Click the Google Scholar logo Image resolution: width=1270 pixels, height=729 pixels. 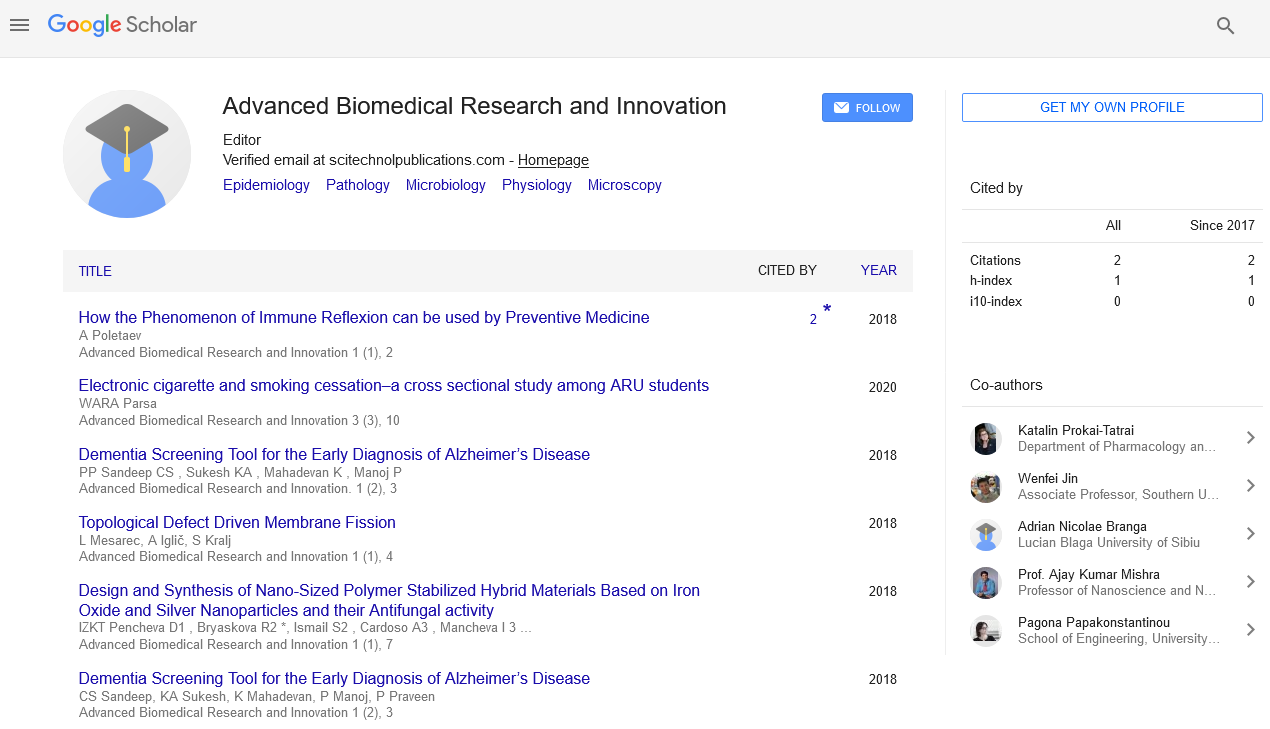point(121,25)
